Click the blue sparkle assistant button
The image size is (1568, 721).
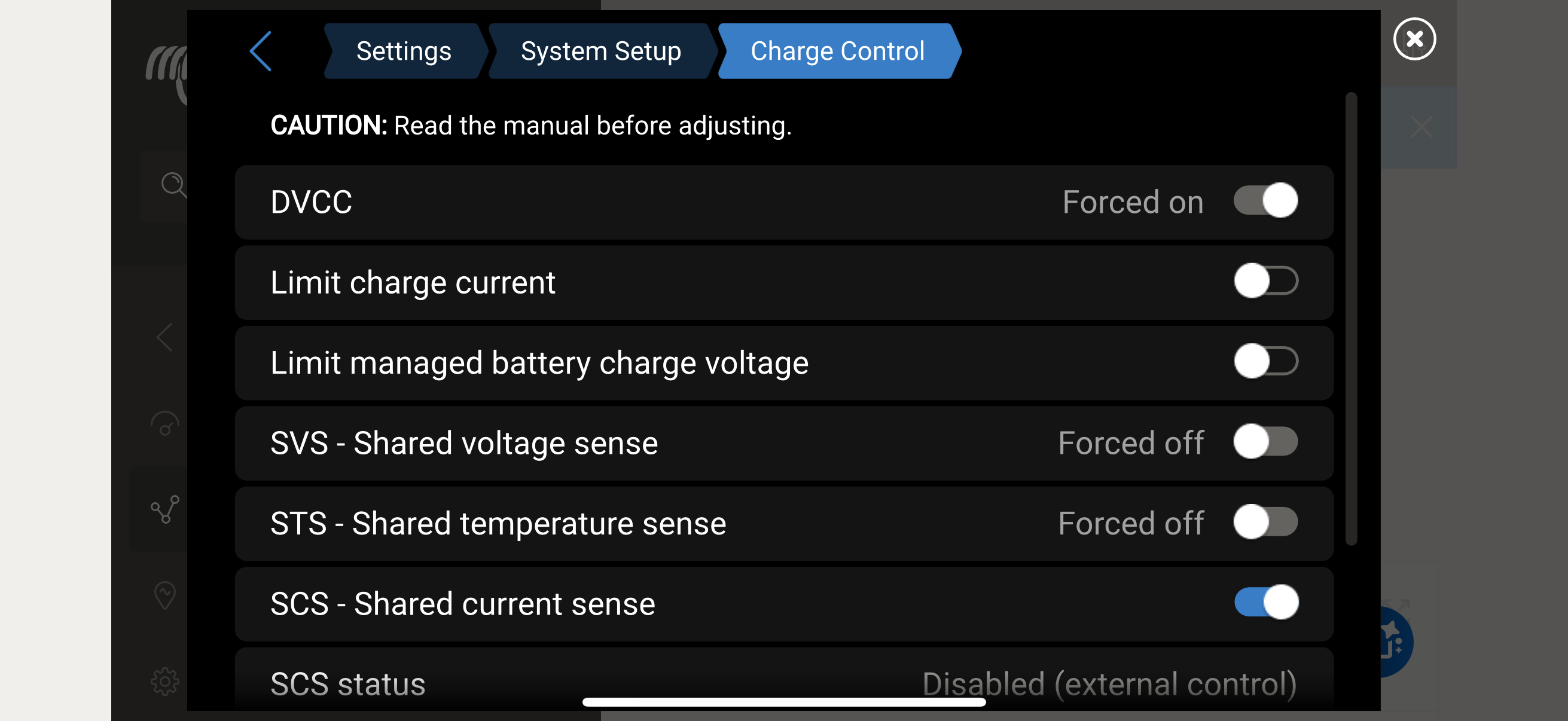point(1395,642)
